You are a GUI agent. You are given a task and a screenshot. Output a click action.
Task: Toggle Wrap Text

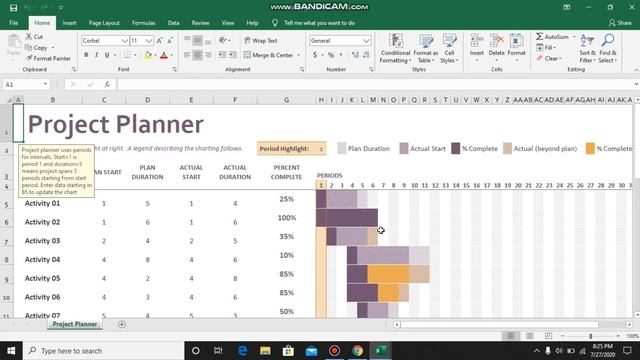pos(261,40)
